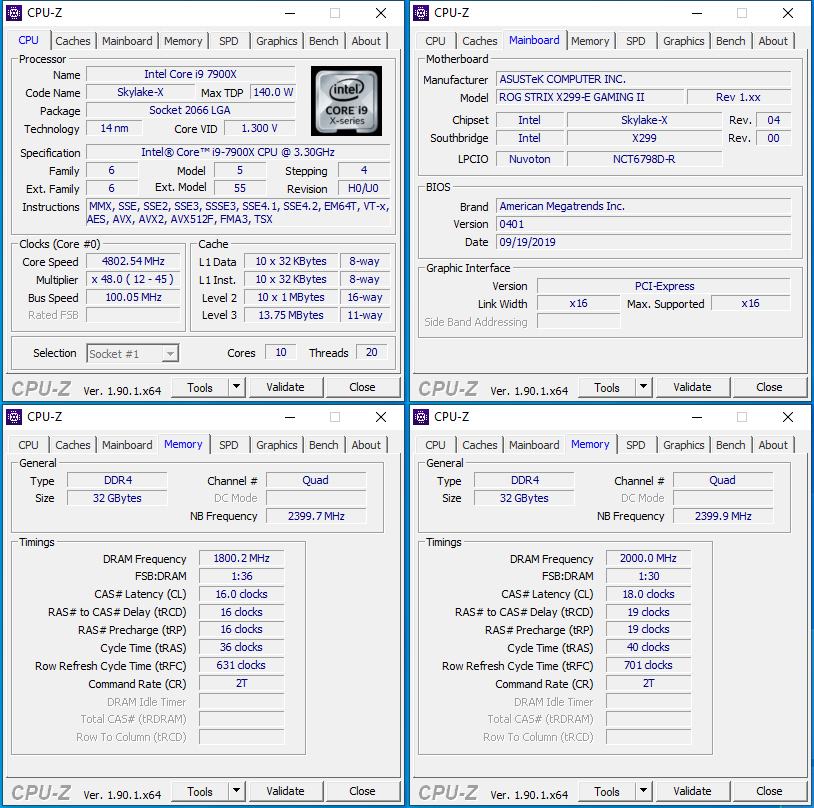This screenshot has width=814, height=808.
Task: Open Mainboard tab in the 1800.2 MHz Memory window
Action: pyautogui.click(x=127, y=445)
